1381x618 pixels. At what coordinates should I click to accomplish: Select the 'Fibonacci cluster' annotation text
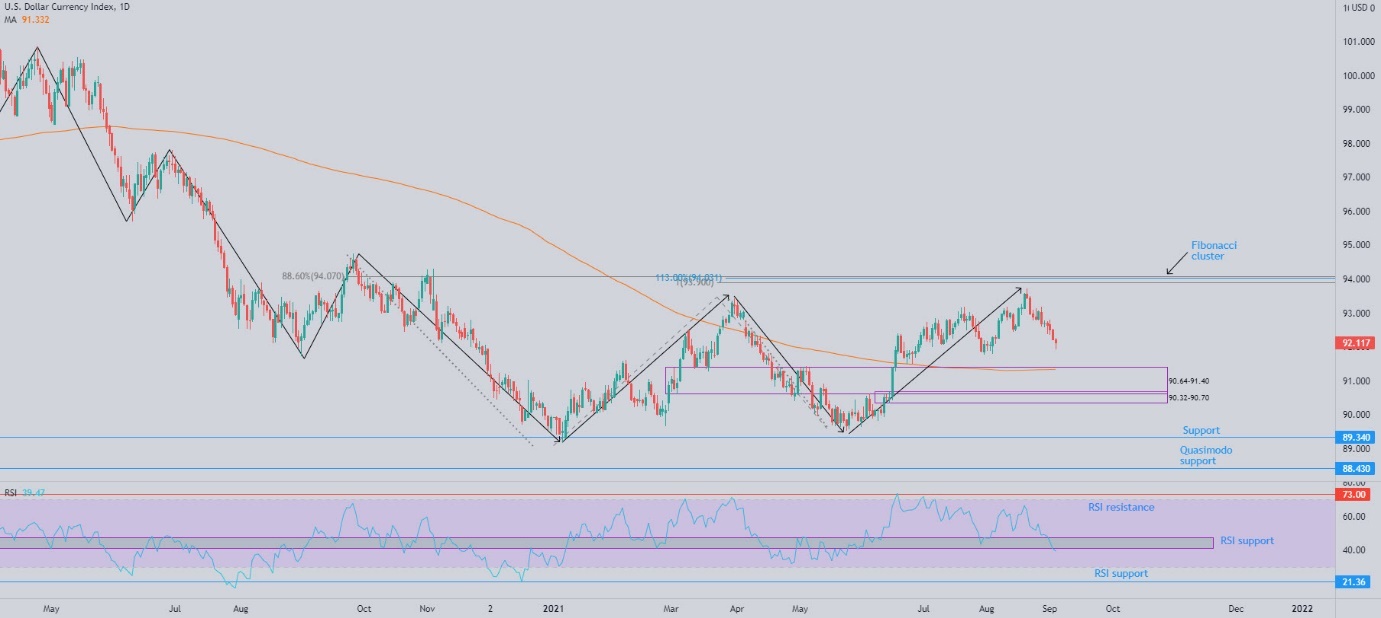point(1214,250)
